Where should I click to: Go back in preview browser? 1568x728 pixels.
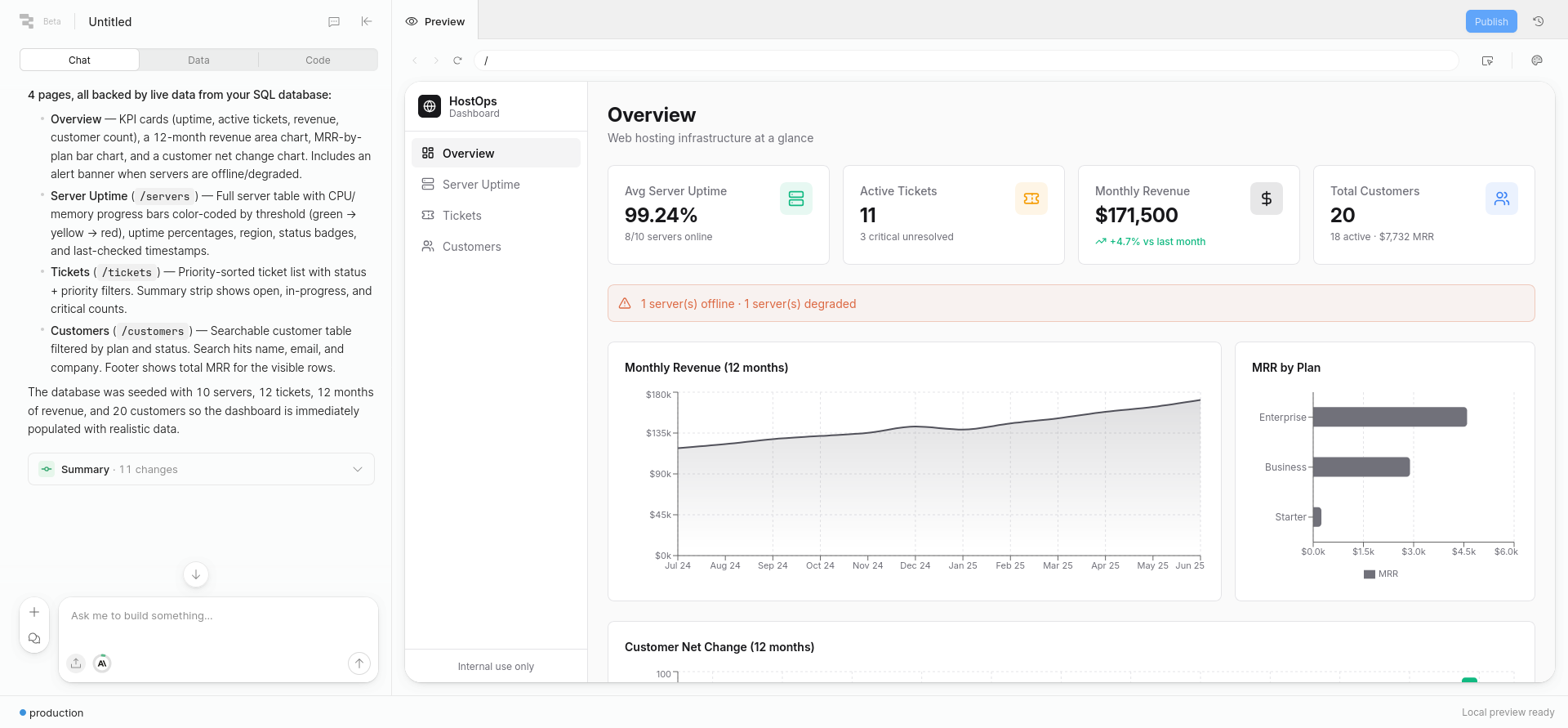pyautogui.click(x=415, y=60)
